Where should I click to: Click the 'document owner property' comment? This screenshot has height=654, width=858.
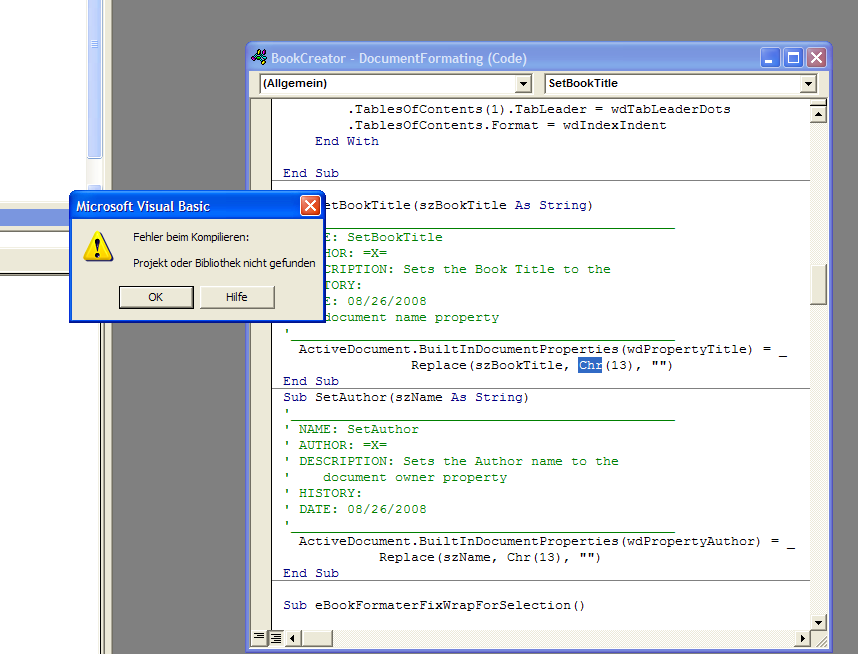[415, 477]
